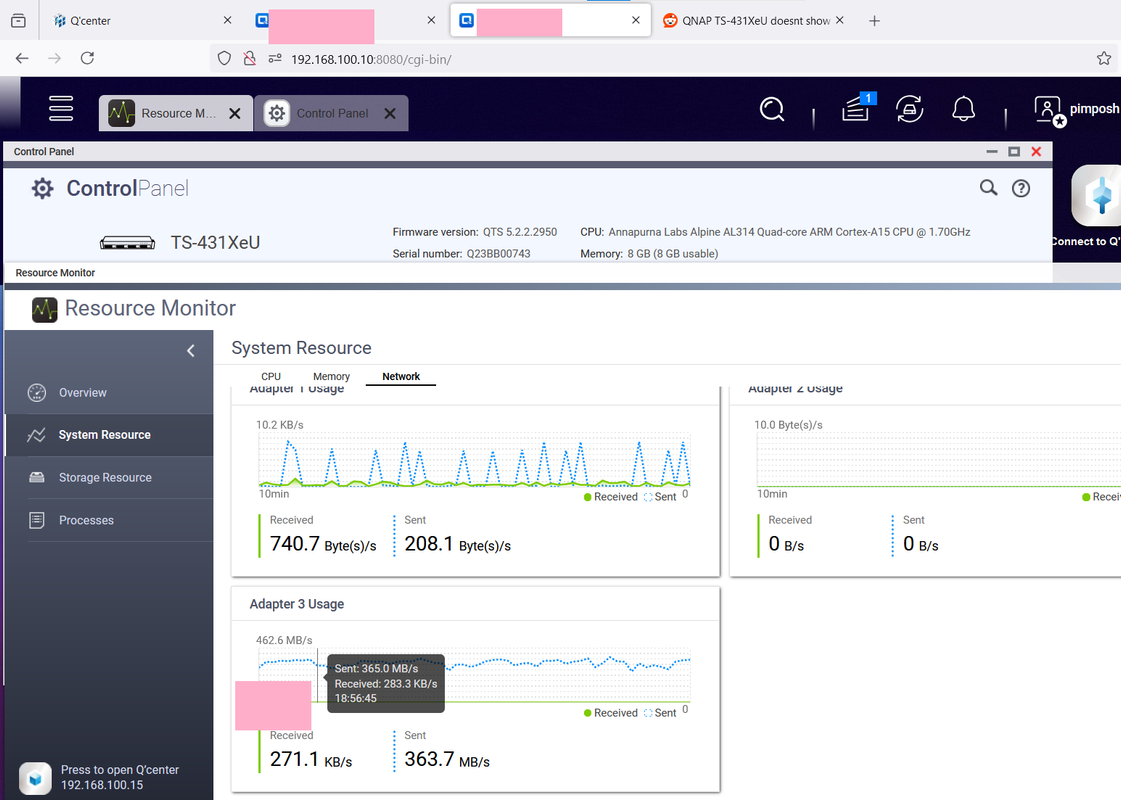Toggle Sent legend in Adapter 3 chart
Viewport: 1121px width, 800px height.
point(660,713)
